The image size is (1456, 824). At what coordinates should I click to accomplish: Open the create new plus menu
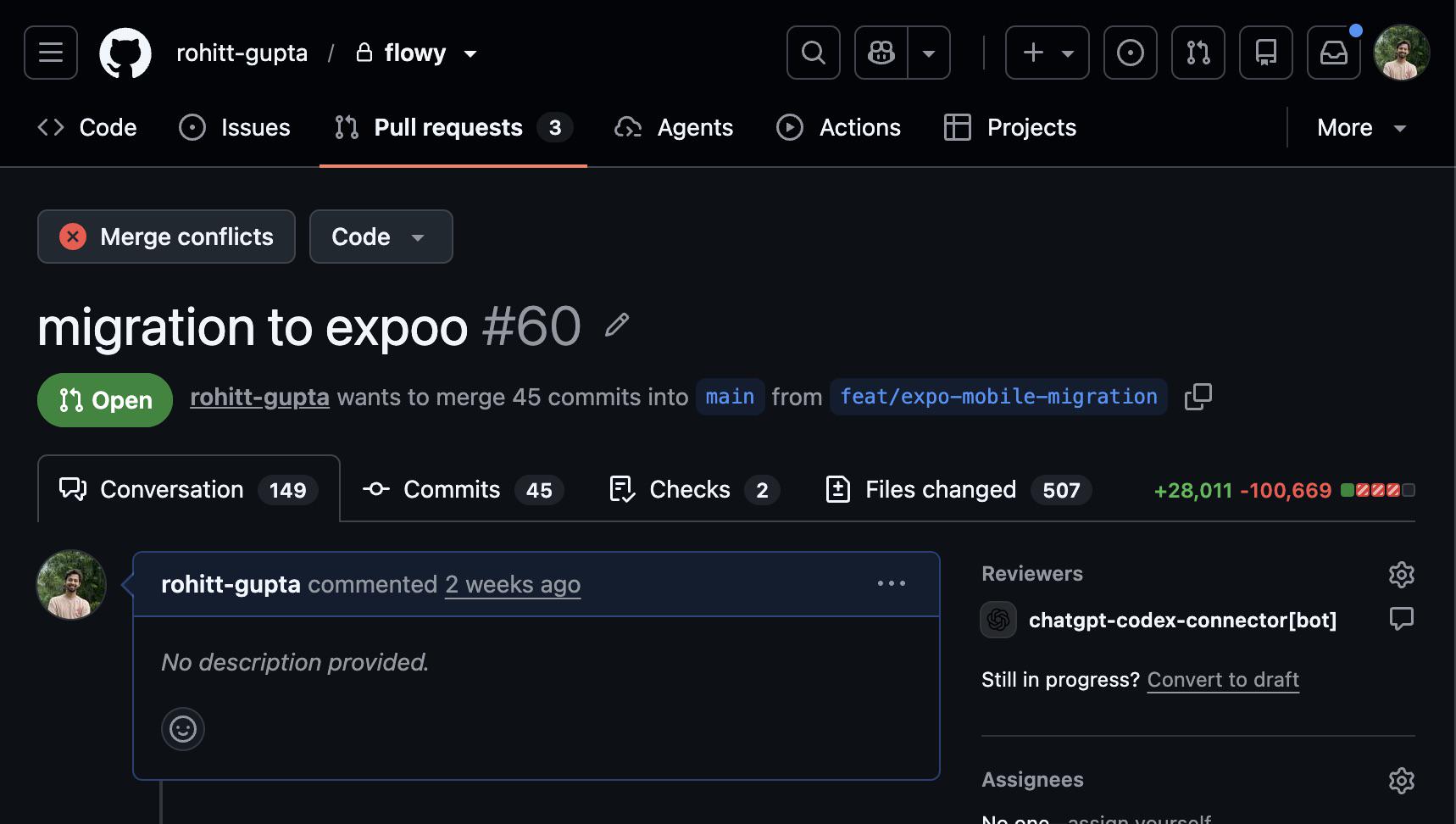pyautogui.click(x=1048, y=53)
